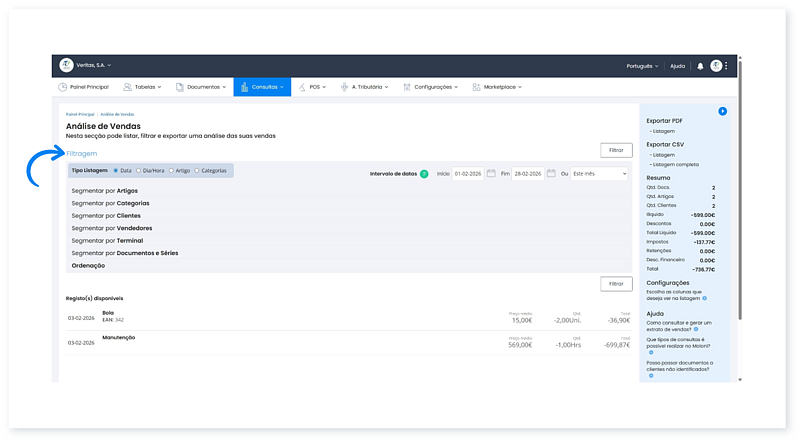Open the Consultas menu
800x442 pixels.
coord(262,87)
